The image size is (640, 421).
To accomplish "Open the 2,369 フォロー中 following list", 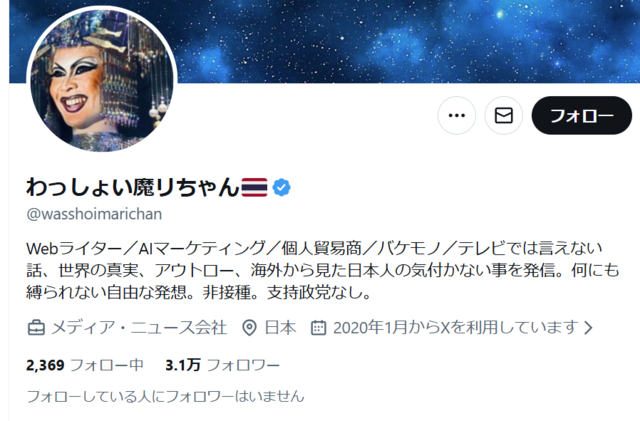I will [85, 365].
